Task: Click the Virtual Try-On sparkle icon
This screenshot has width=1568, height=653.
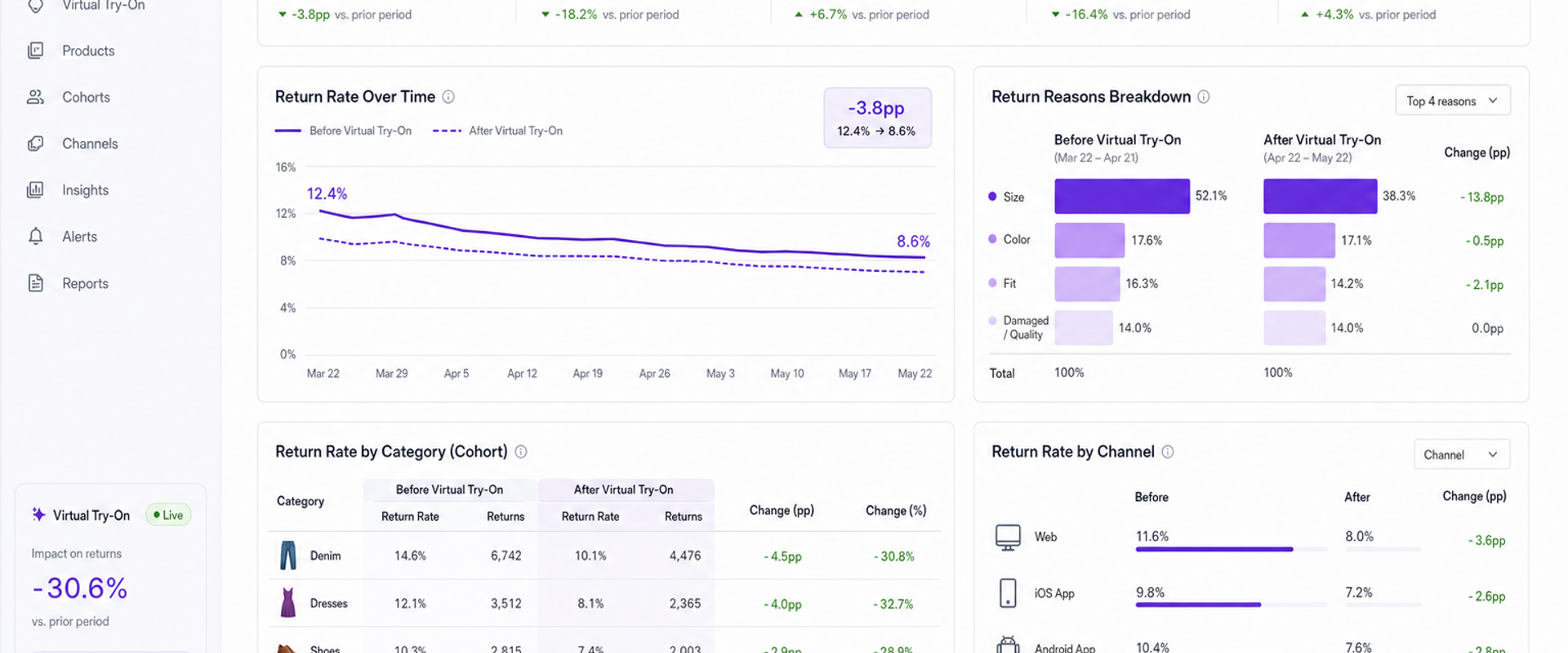Action: point(38,514)
